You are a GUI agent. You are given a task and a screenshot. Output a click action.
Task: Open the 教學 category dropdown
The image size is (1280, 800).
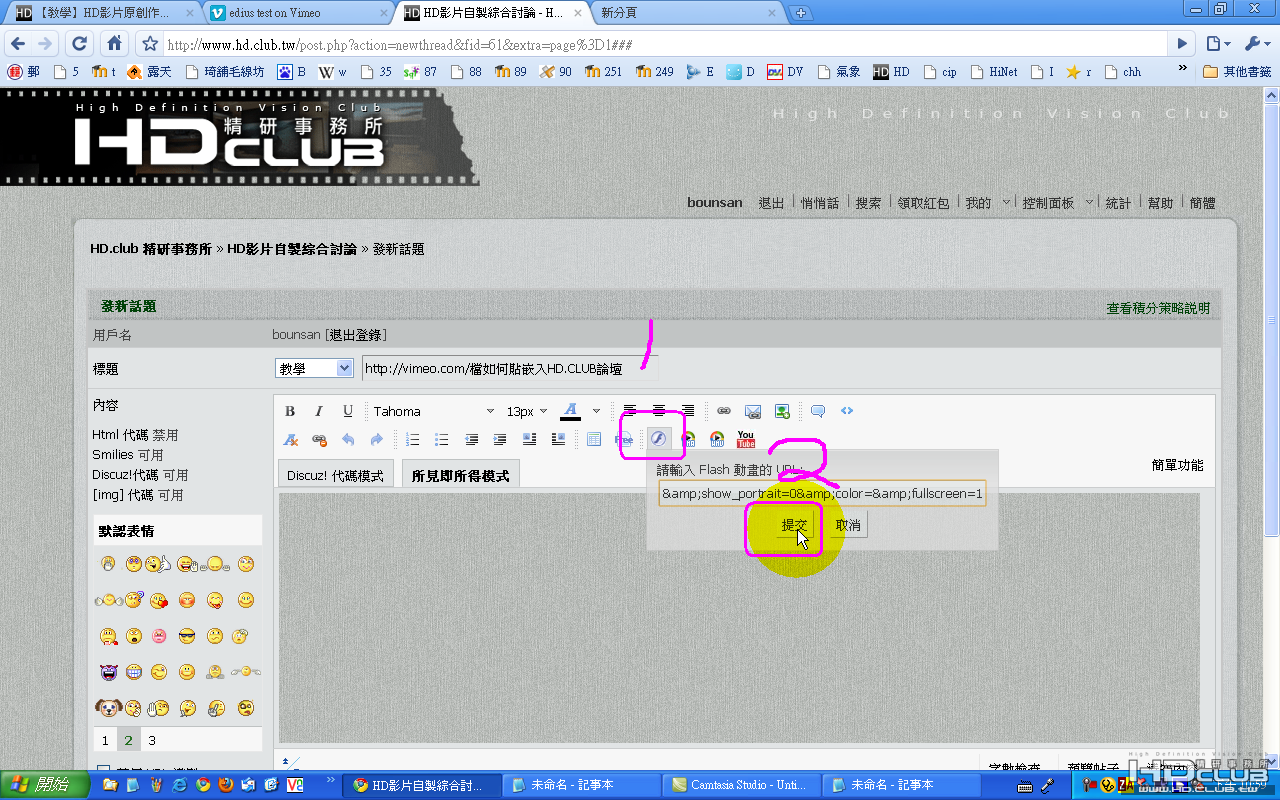click(314, 368)
